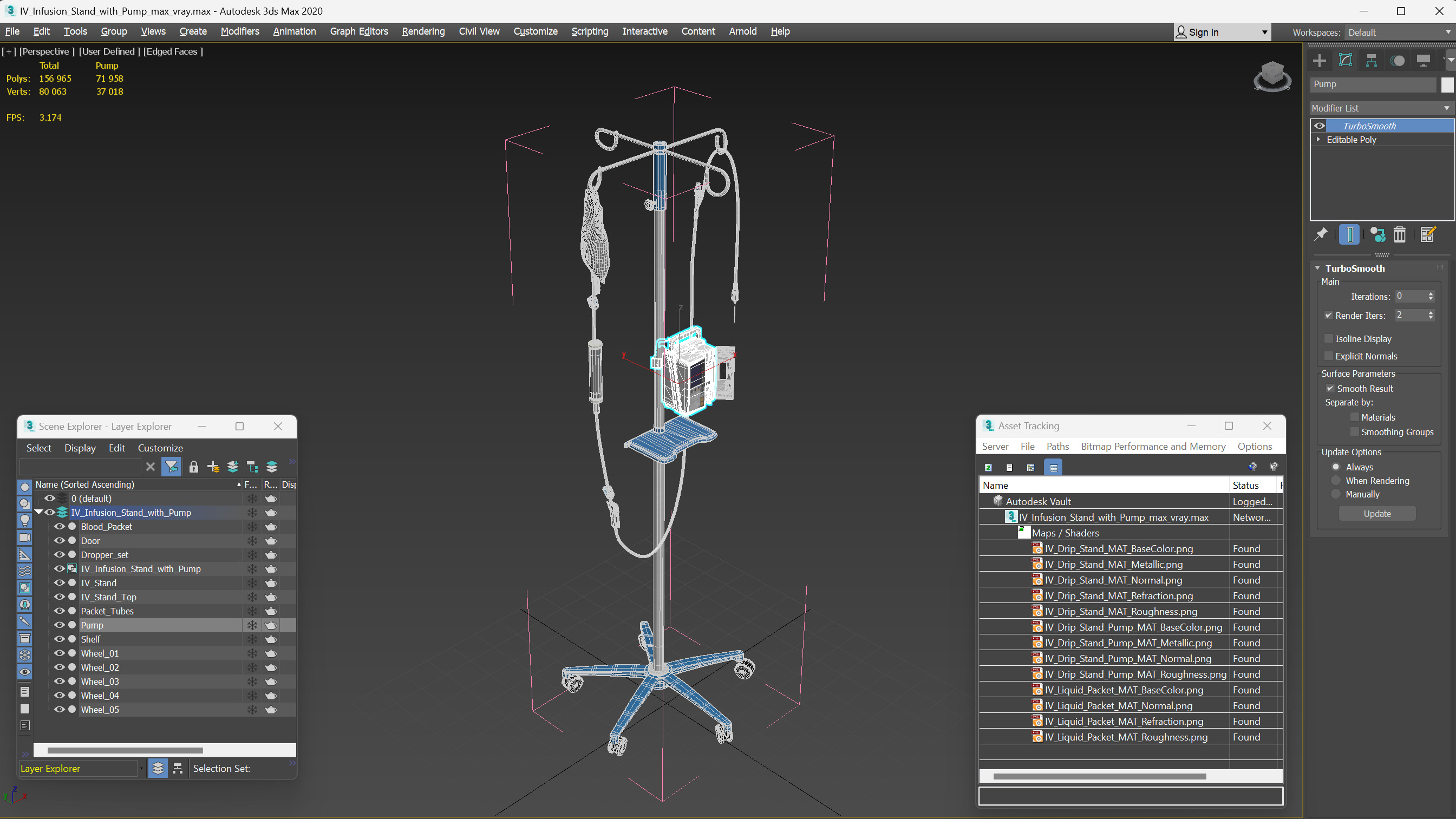Open the Create panel tab

pyautogui.click(x=1319, y=61)
